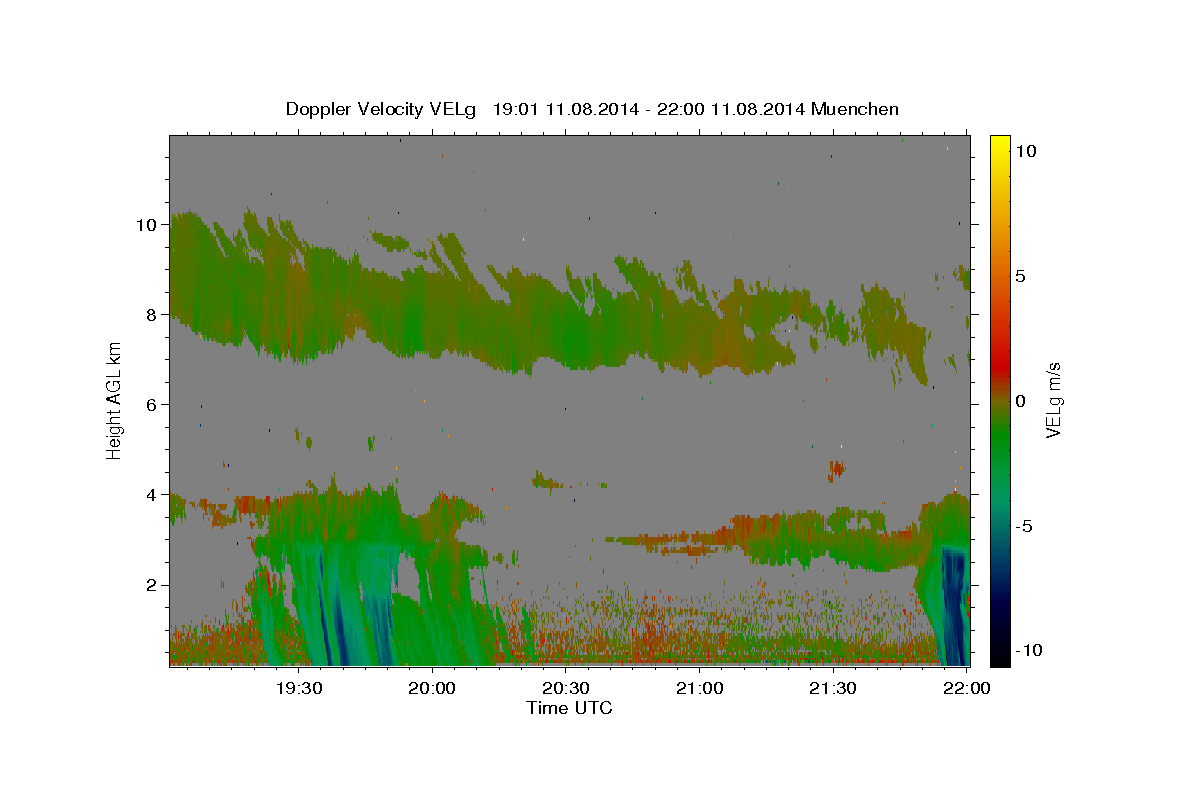Click the 19:30 time tick label
Screen dimensions: 1200x800
pos(298,688)
